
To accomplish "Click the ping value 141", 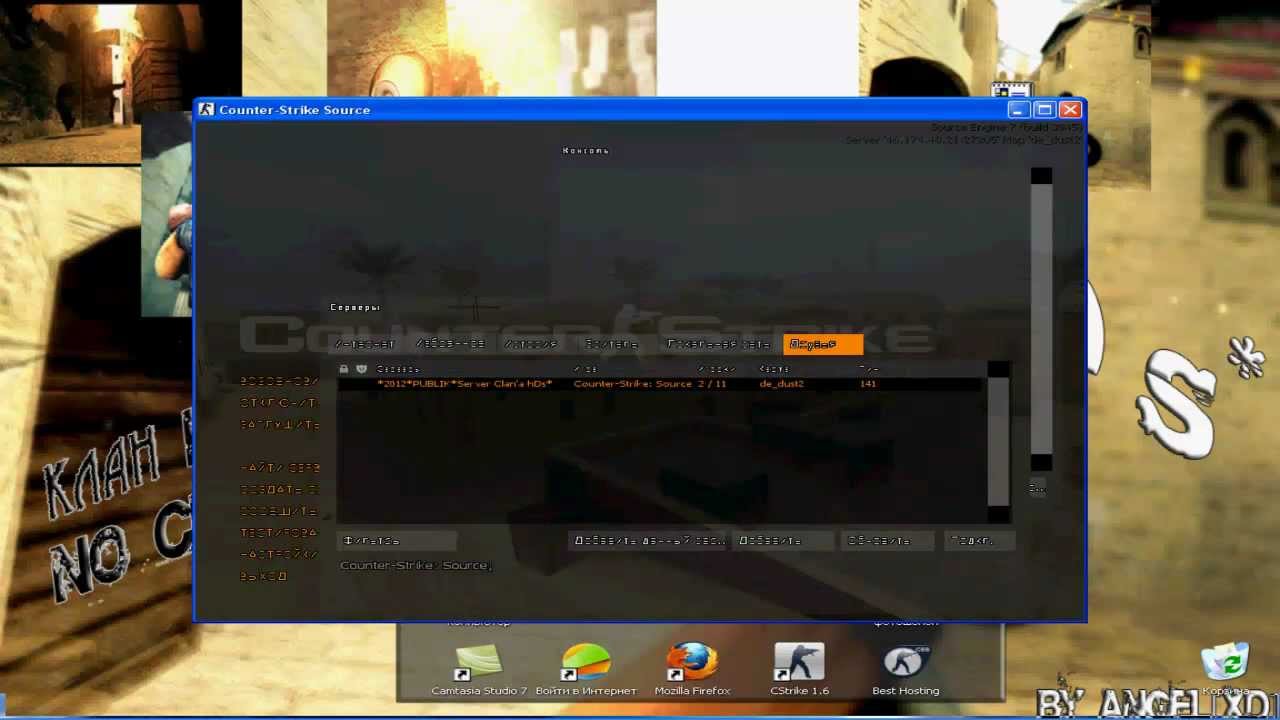I will click(x=867, y=384).
